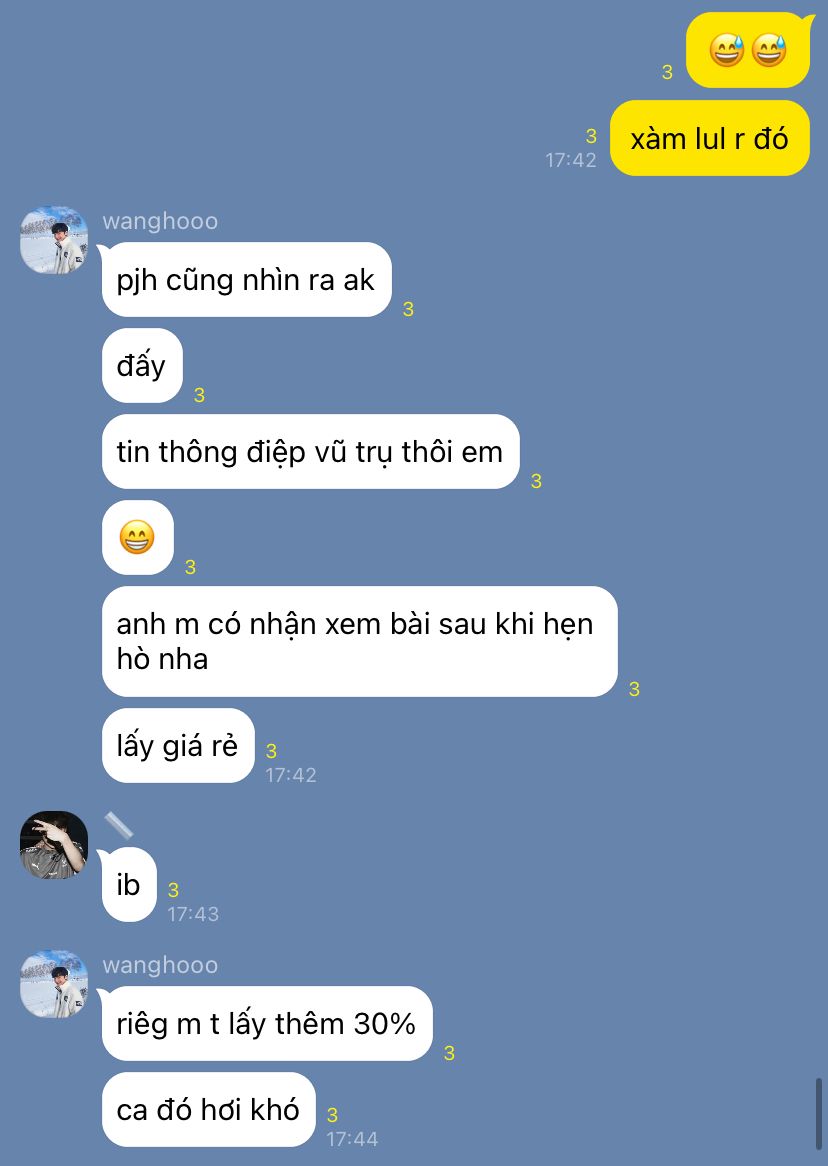Screen dimensions: 828x1166
Task: Tap the 'lấy giá rẻ' message bubble
Action: point(178,746)
